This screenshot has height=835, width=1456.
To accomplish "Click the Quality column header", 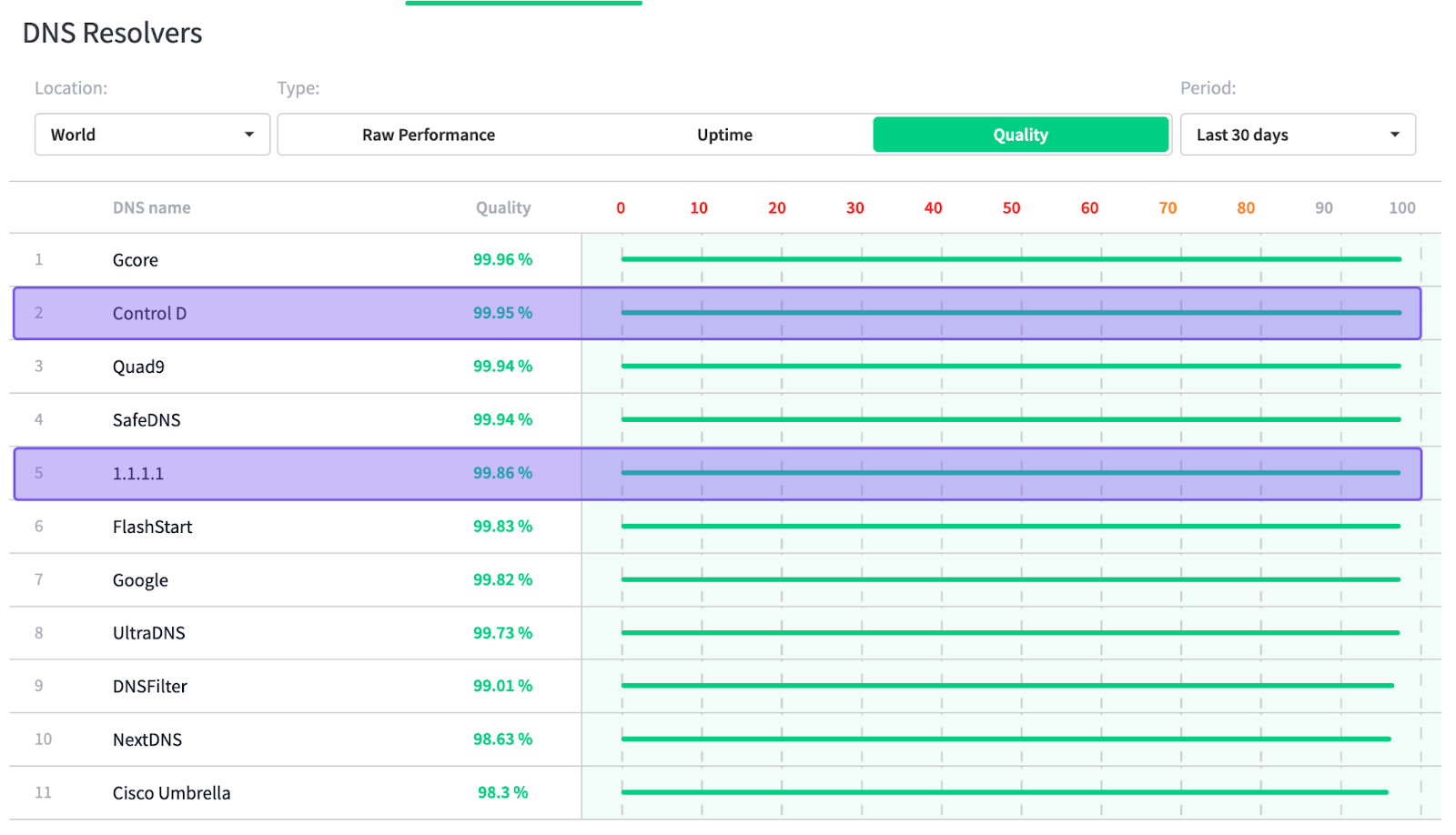I will pos(503,207).
